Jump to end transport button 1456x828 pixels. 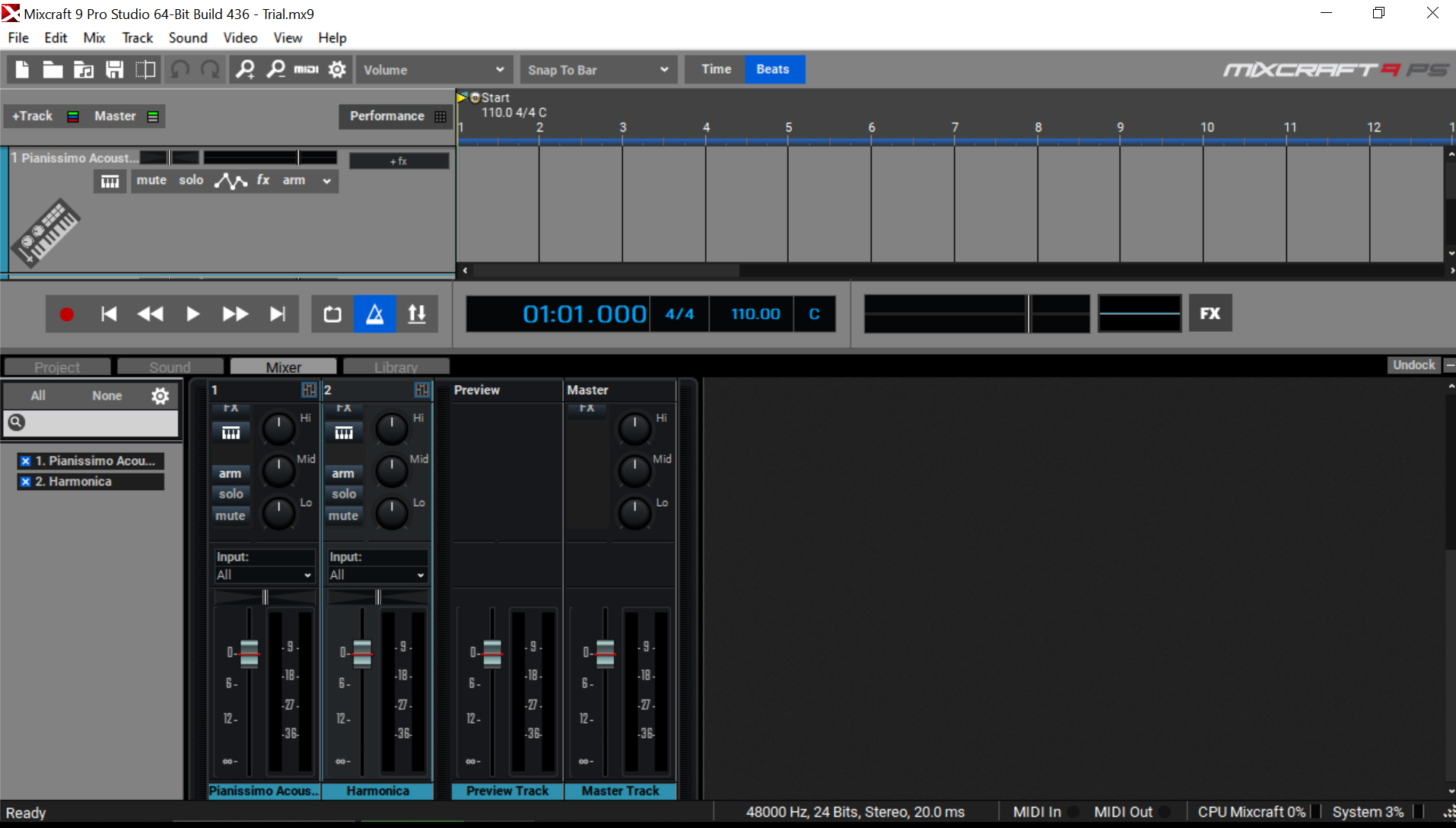[x=278, y=314]
